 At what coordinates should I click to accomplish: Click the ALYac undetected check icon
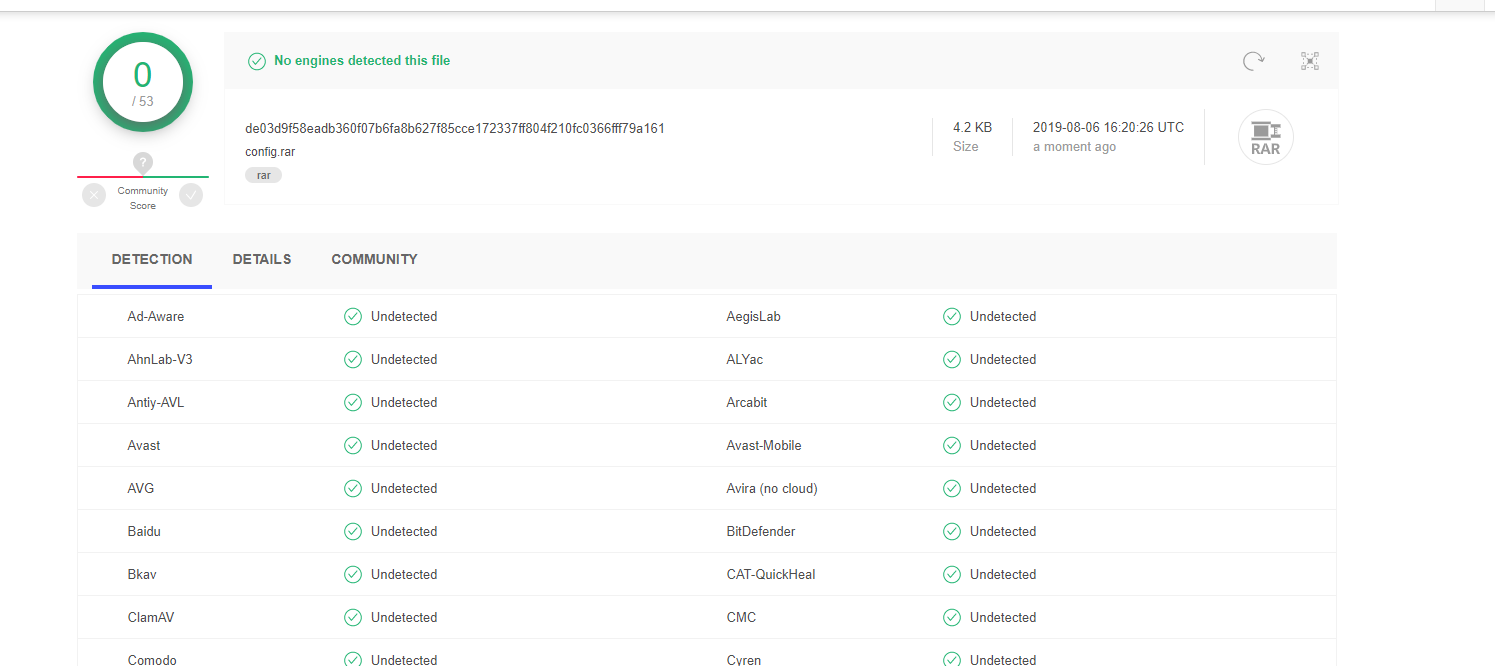coord(952,359)
